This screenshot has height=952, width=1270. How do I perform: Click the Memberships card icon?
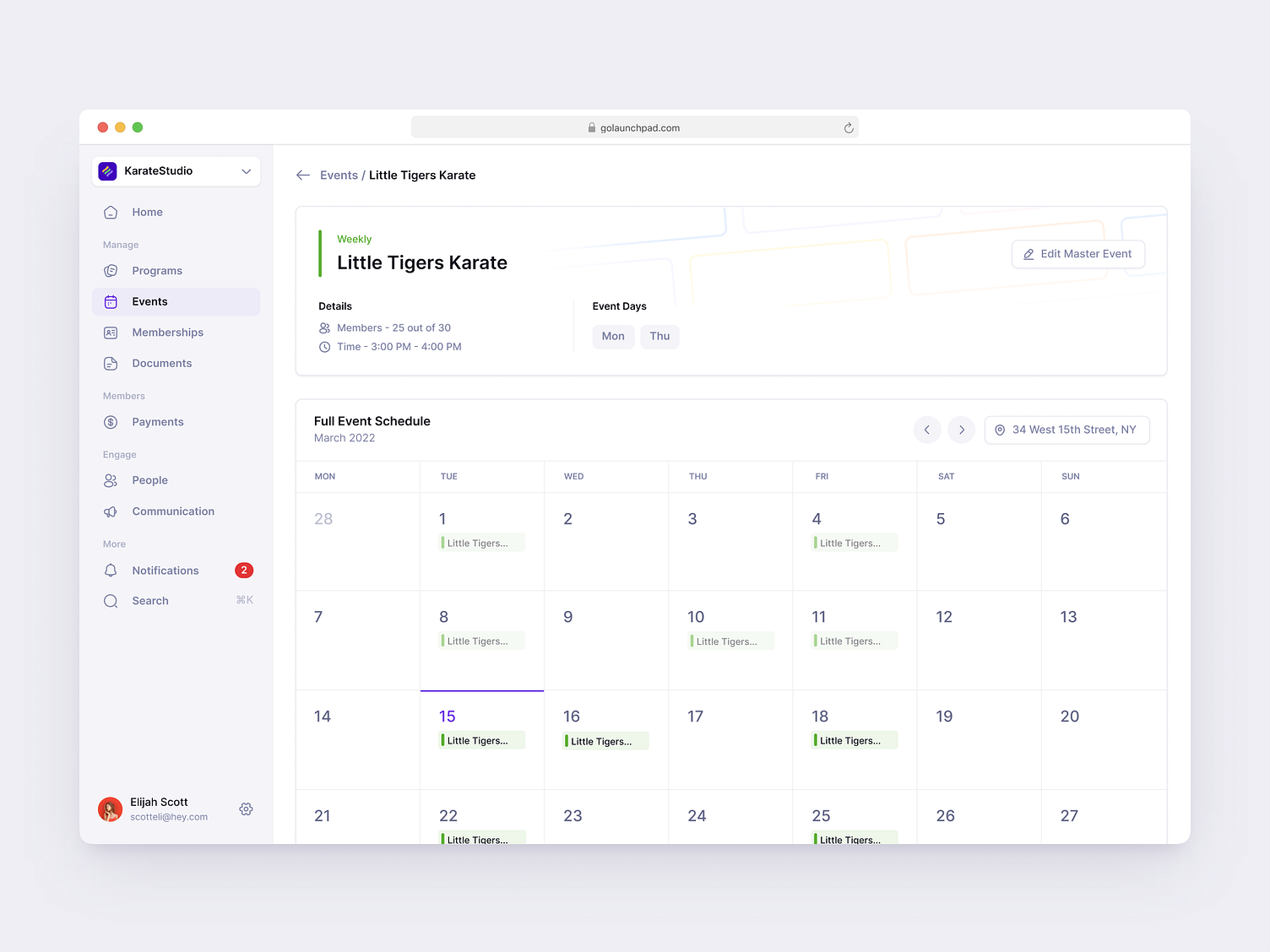111,333
